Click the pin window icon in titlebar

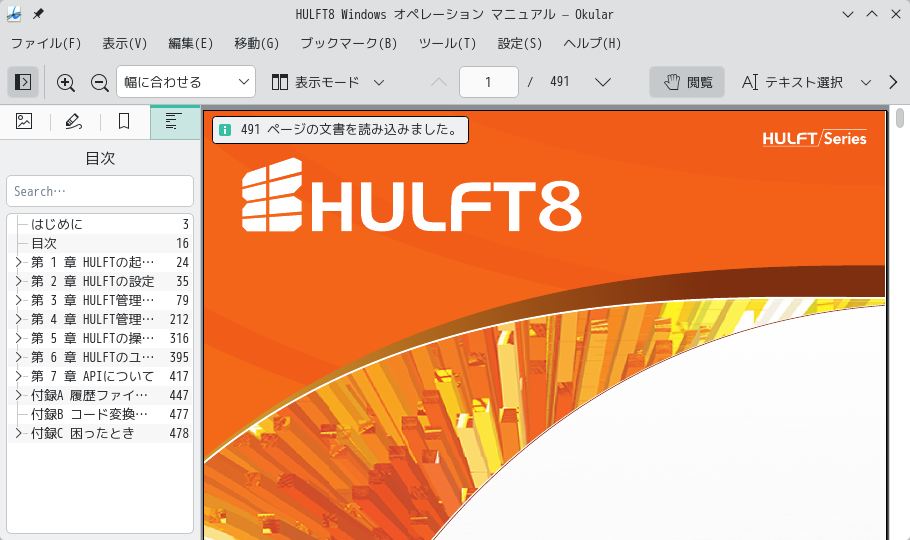38,14
